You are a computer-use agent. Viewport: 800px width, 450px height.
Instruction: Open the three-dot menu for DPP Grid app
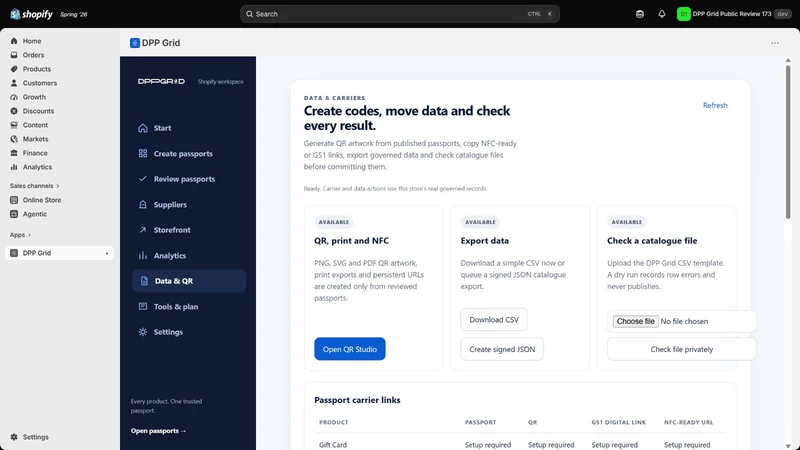774,43
